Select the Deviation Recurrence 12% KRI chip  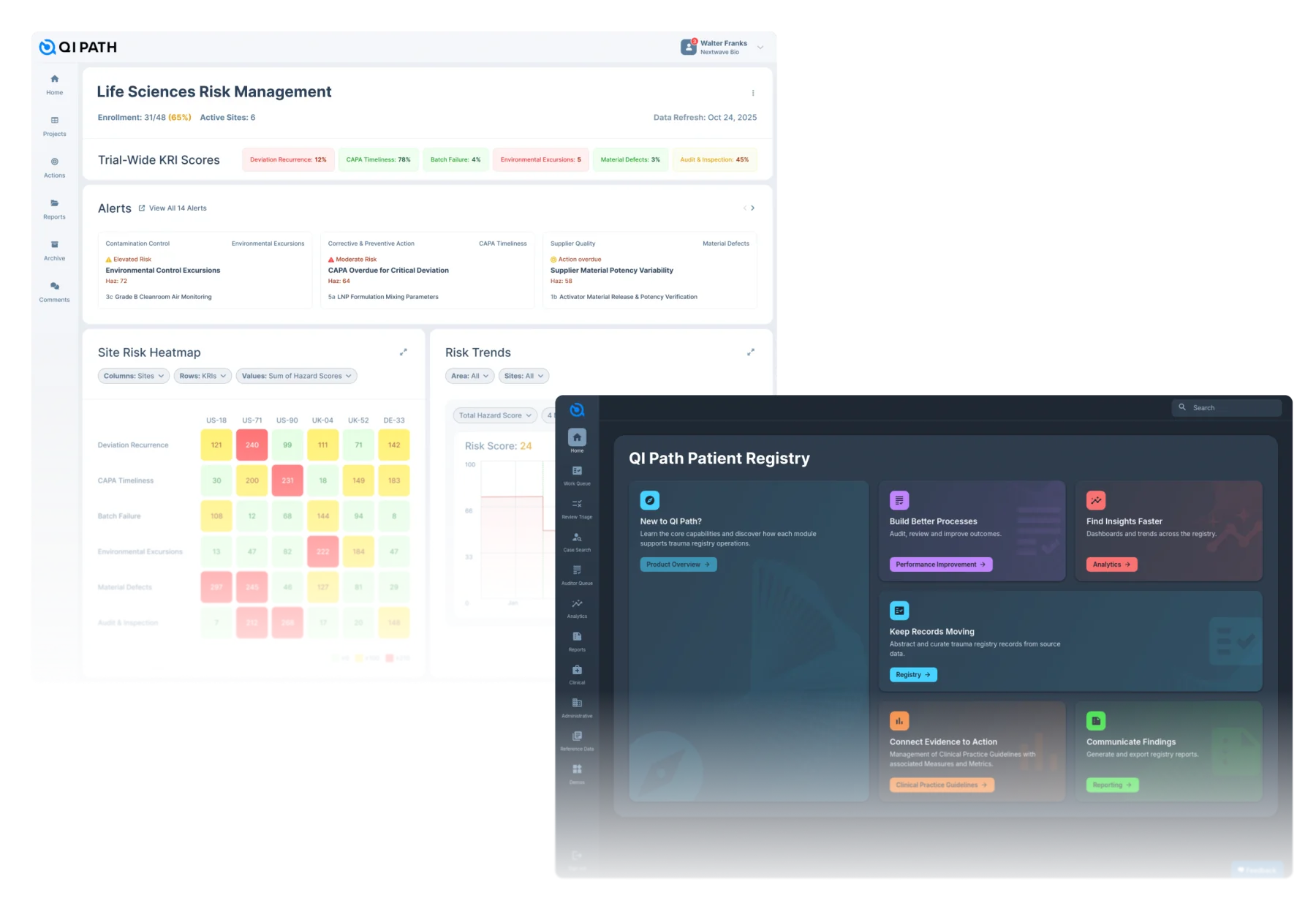[288, 159]
